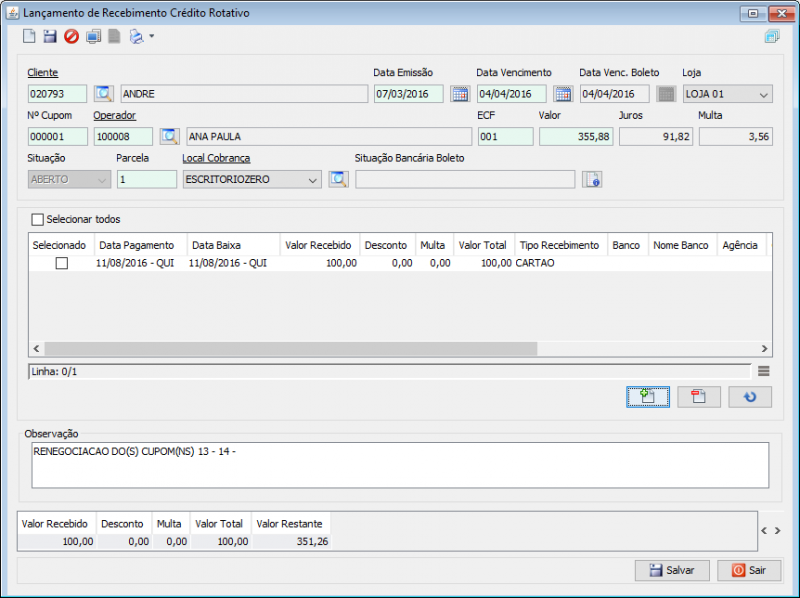Open the Operador search magnifier
This screenshot has height=598, width=800.
click(x=169, y=137)
